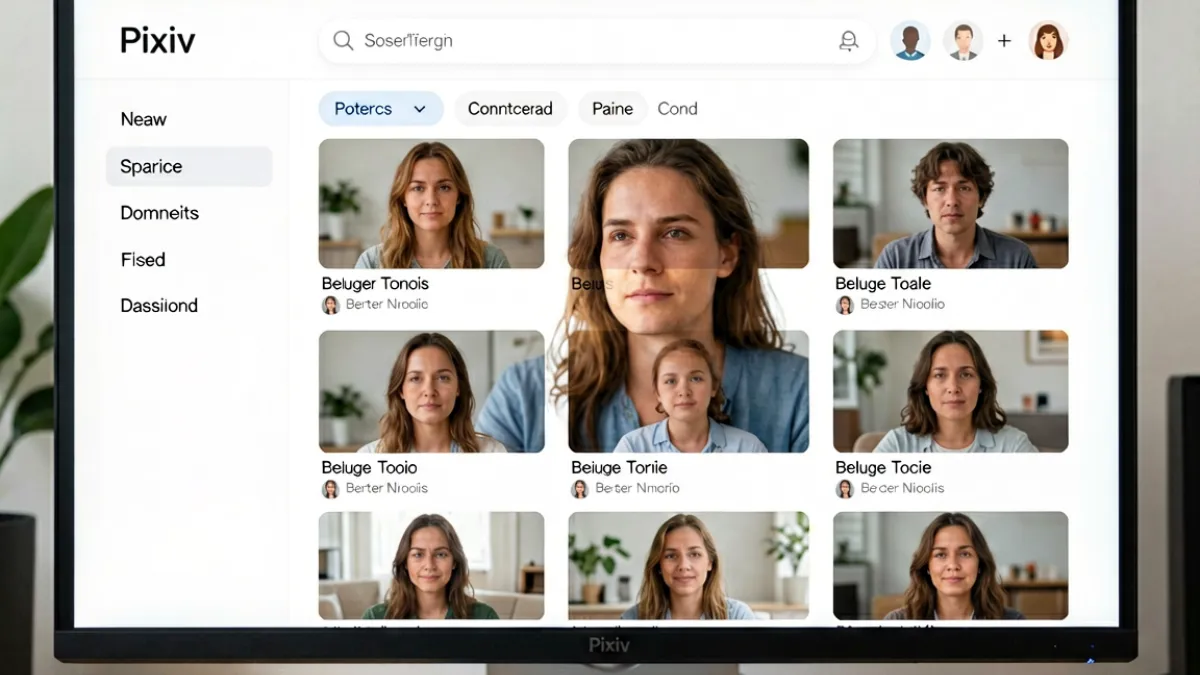This screenshot has width=1200, height=675.
Task: Open Sparice in the sidebar
Action: pyautogui.click(x=189, y=167)
